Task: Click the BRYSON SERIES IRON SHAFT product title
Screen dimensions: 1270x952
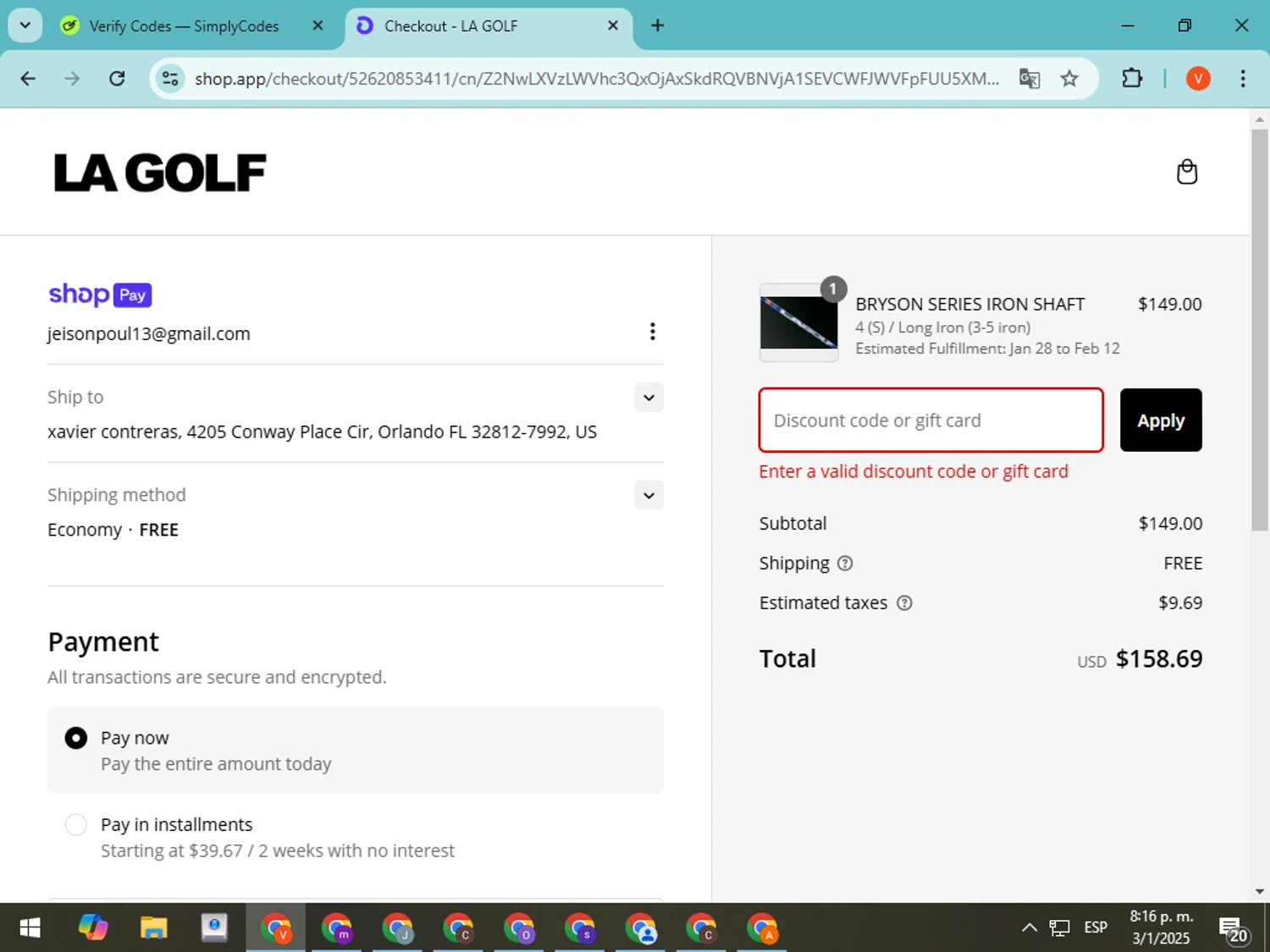Action: pos(969,305)
